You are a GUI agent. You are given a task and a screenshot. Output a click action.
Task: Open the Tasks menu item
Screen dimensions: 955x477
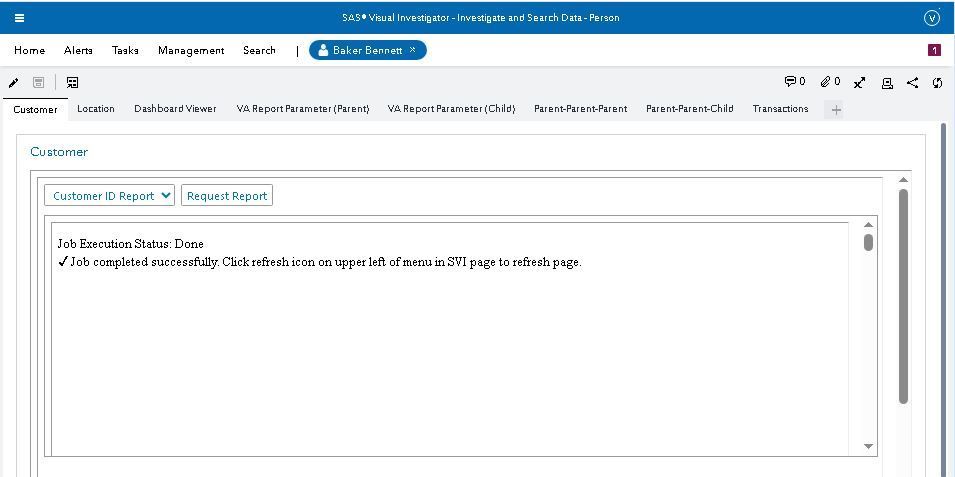point(125,51)
